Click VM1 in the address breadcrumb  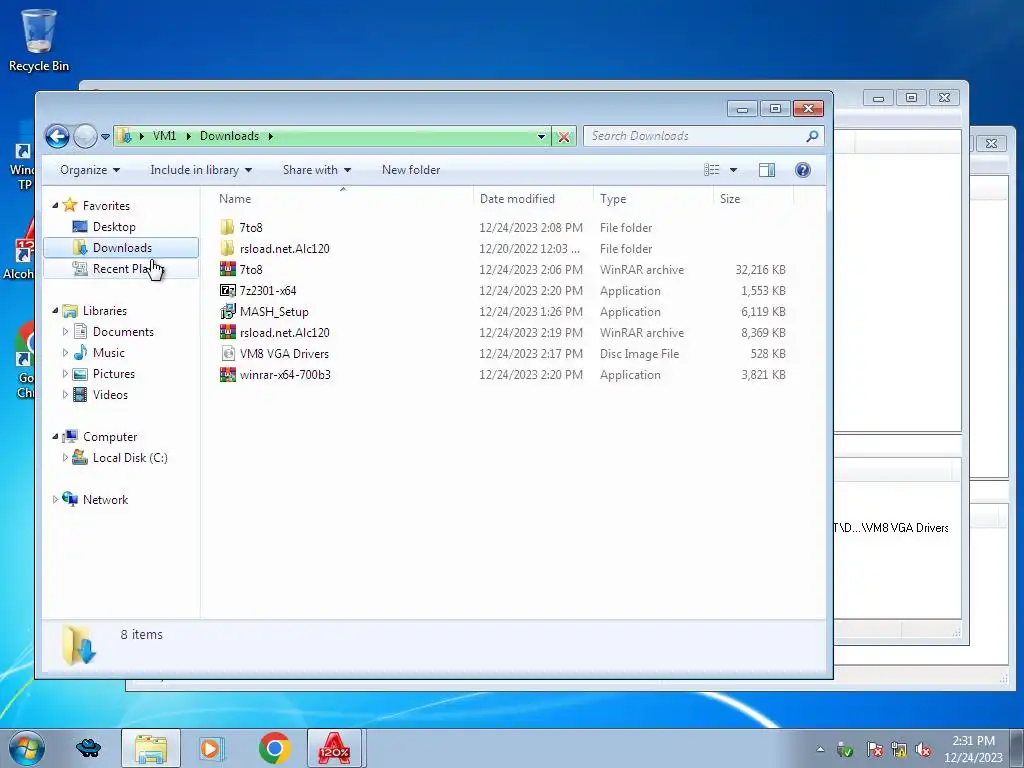click(164, 136)
